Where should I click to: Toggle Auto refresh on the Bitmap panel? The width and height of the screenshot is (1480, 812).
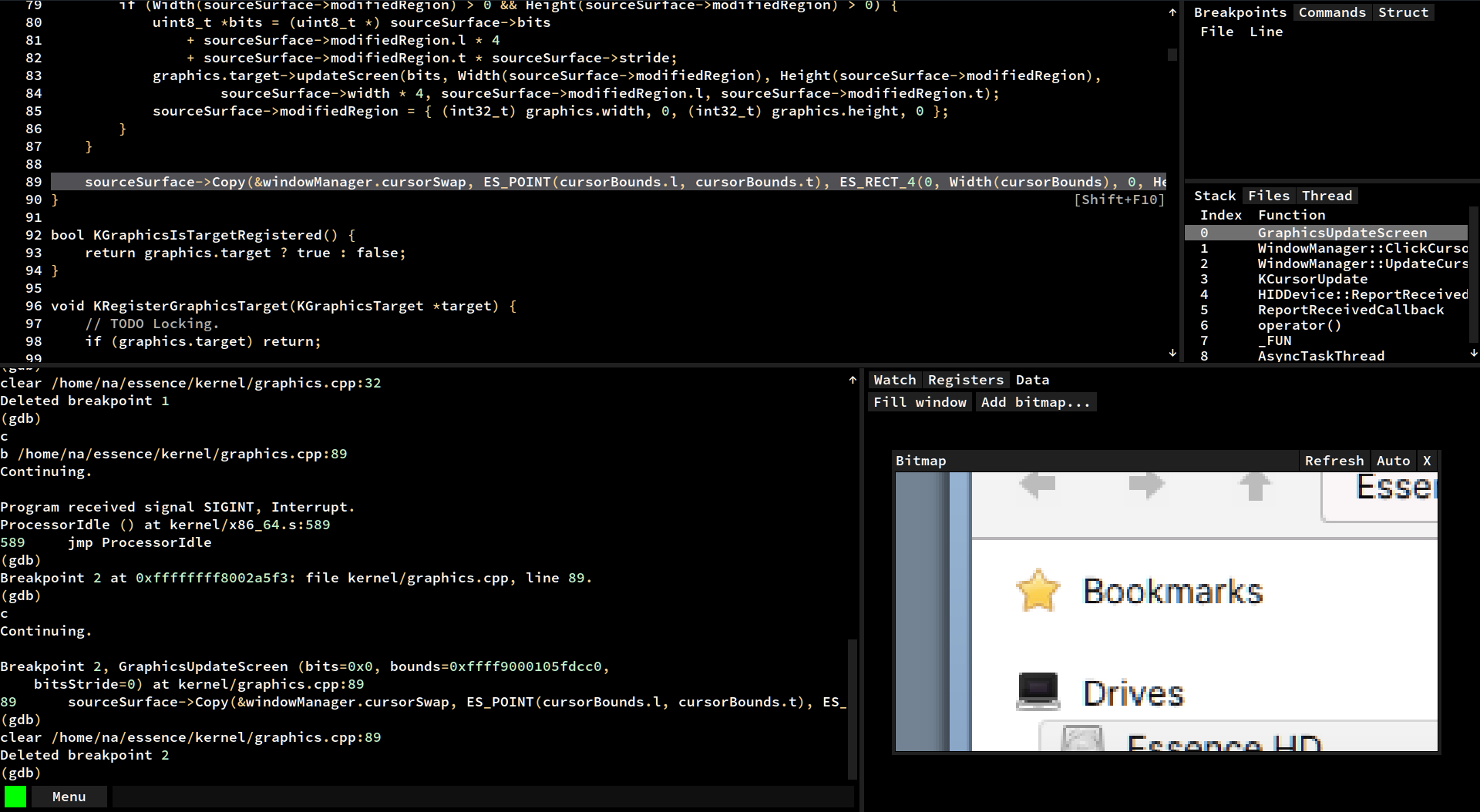(x=1394, y=460)
